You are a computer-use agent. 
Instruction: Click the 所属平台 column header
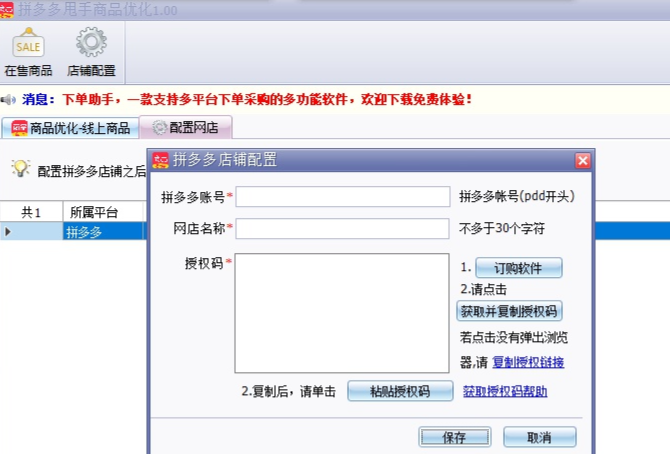(x=103, y=212)
